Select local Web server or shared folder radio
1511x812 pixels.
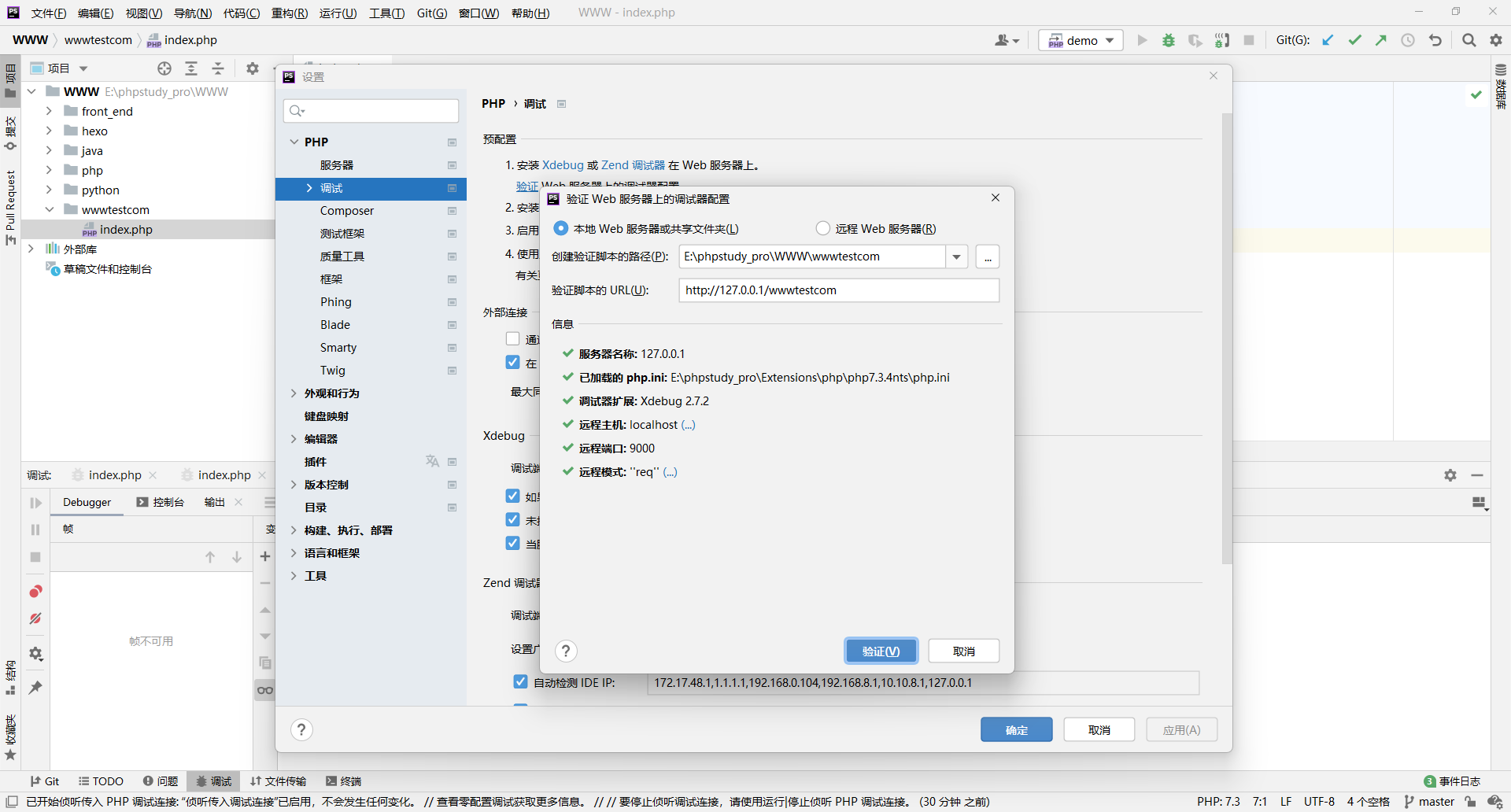(561, 228)
